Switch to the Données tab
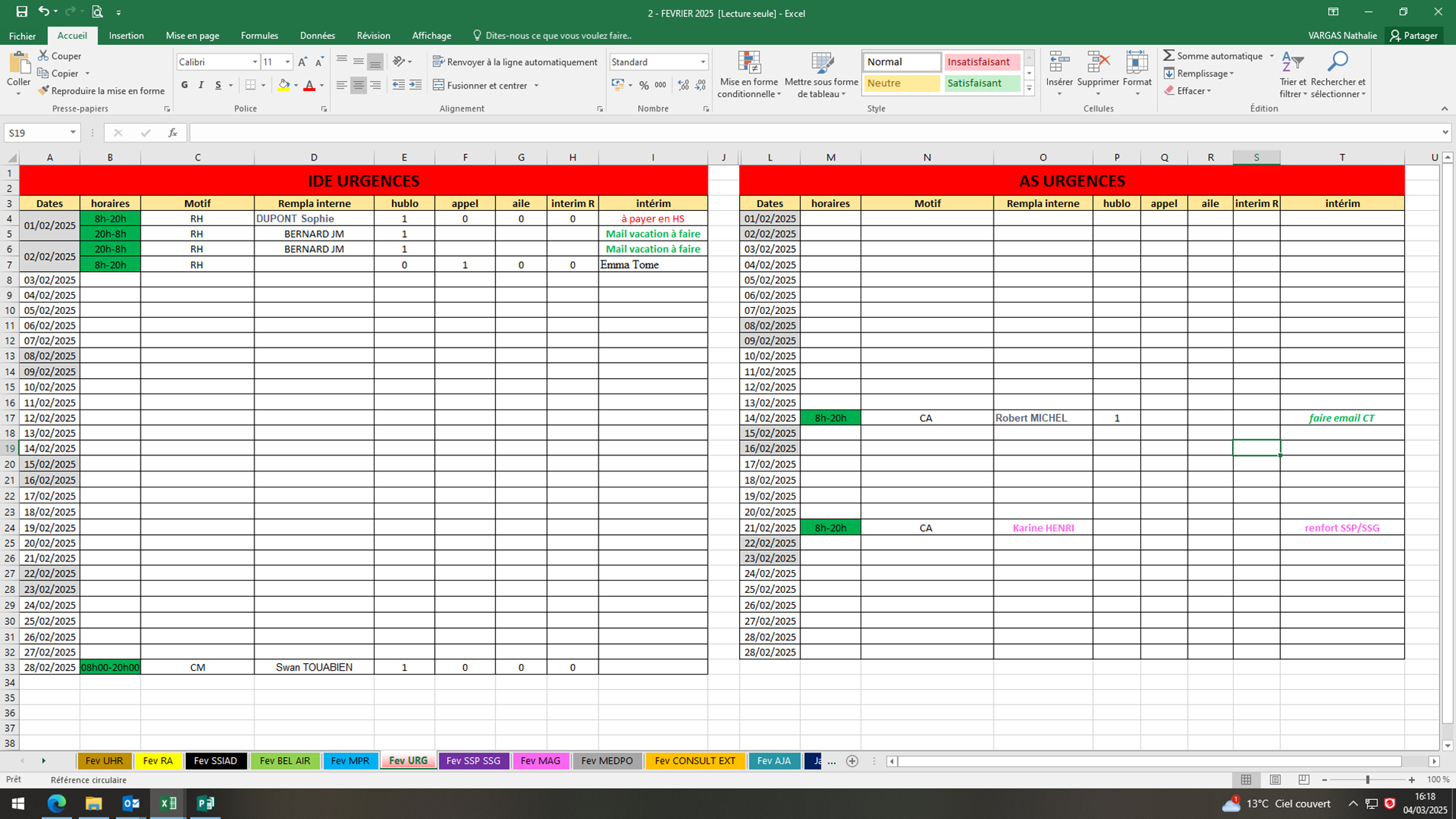 pyautogui.click(x=317, y=36)
